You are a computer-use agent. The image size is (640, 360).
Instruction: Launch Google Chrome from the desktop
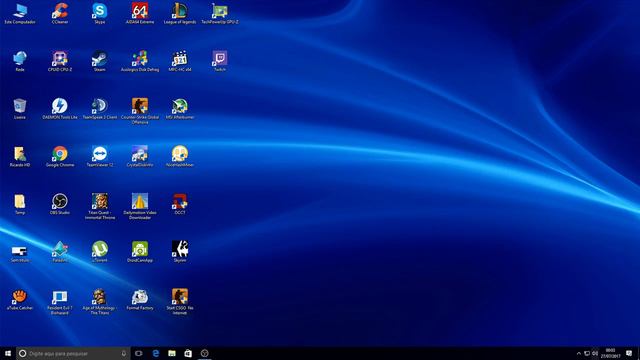point(60,157)
